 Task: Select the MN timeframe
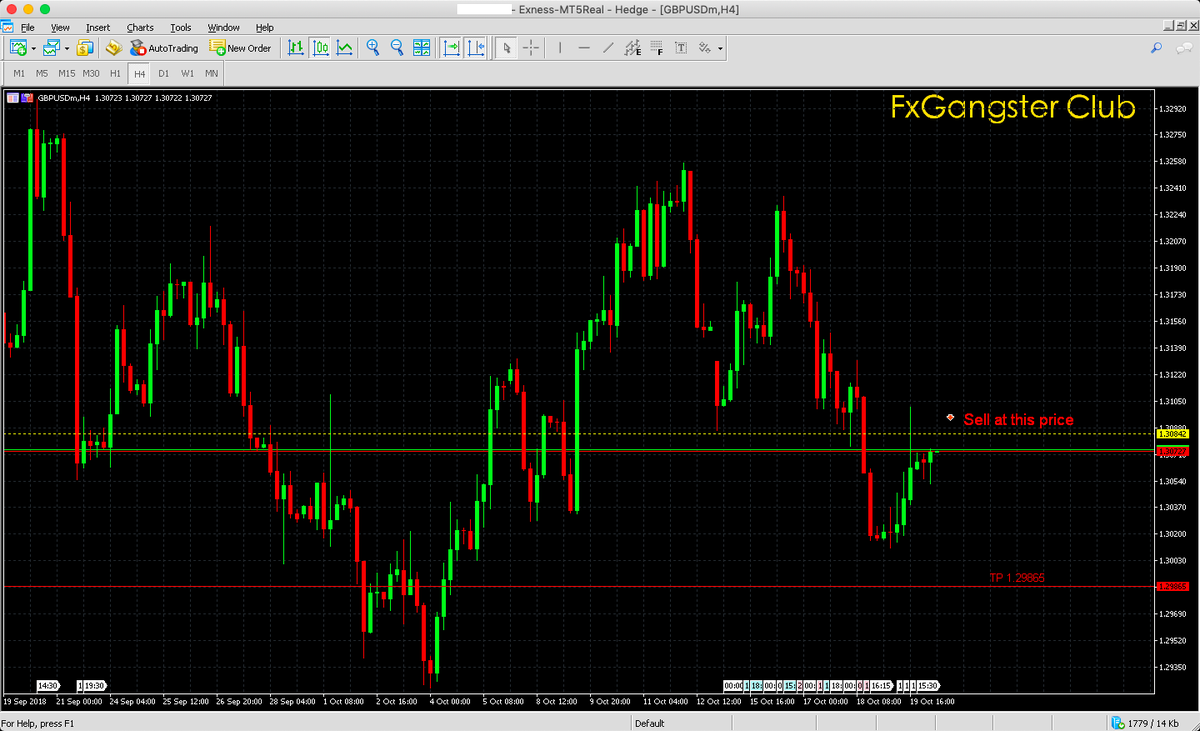point(211,73)
